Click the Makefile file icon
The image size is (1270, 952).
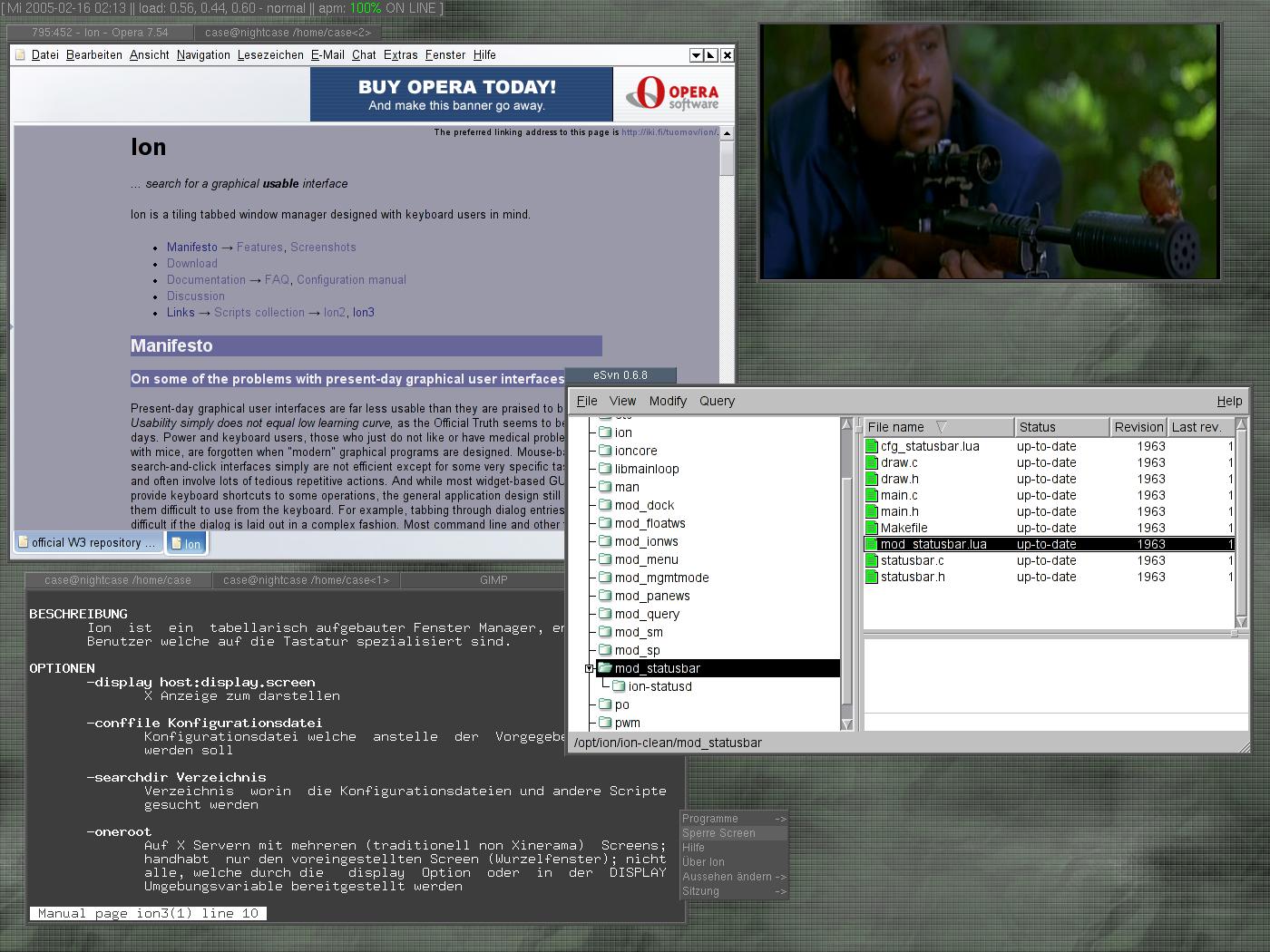pos(872,528)
